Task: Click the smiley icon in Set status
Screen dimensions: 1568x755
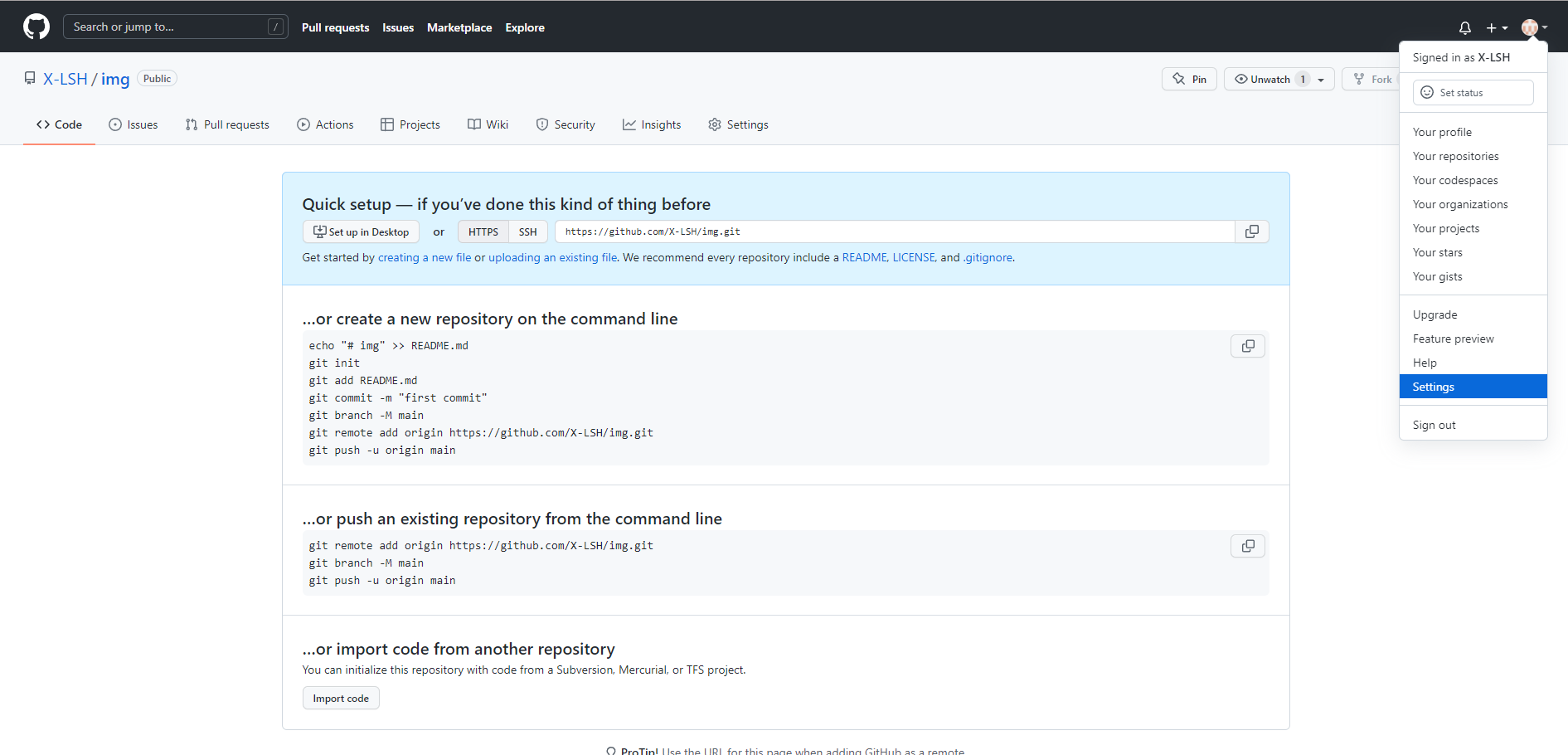Action: pos(1427,92)
